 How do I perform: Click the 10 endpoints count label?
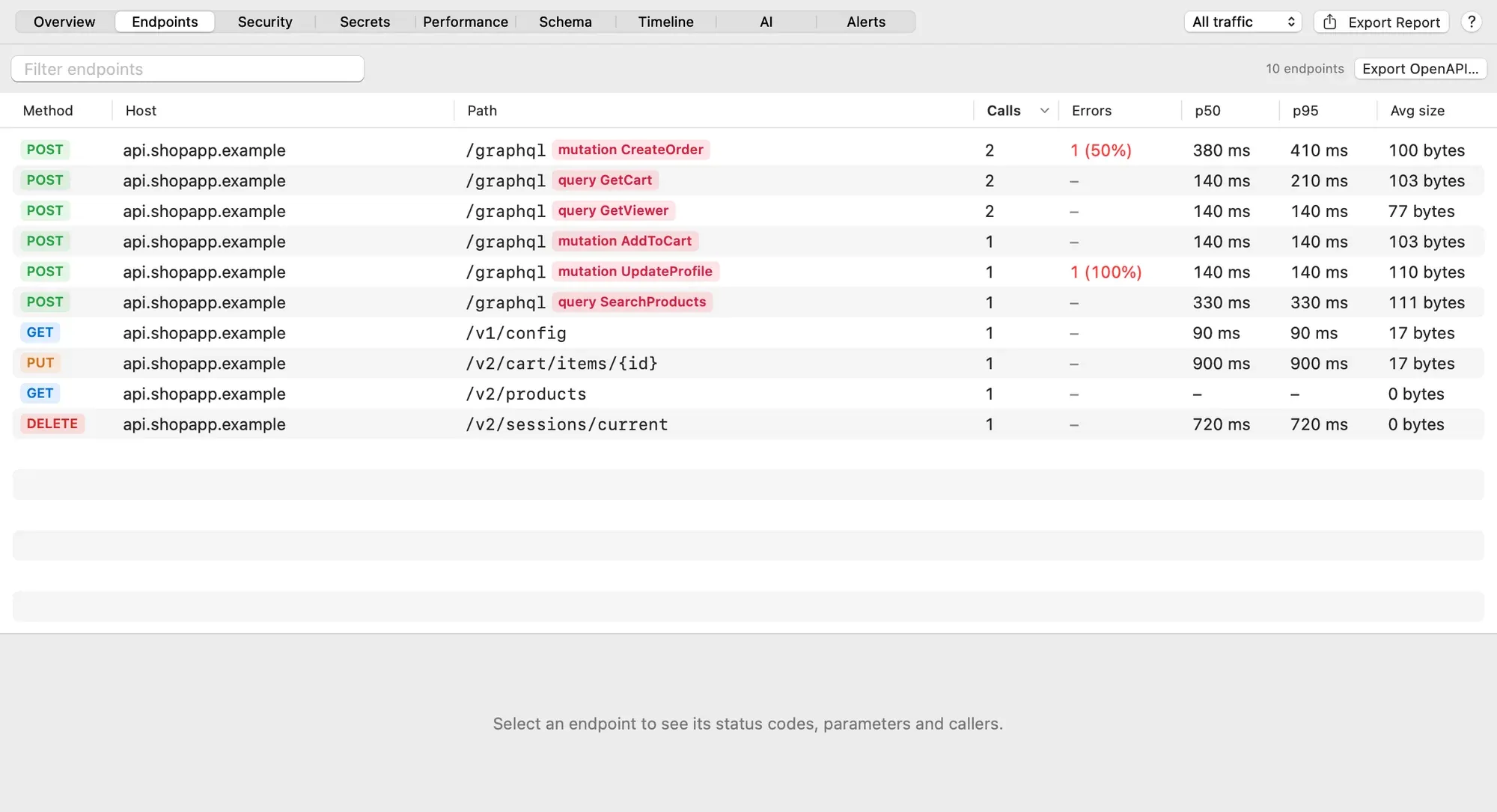pyautogui.click(x=1305, y=69)
